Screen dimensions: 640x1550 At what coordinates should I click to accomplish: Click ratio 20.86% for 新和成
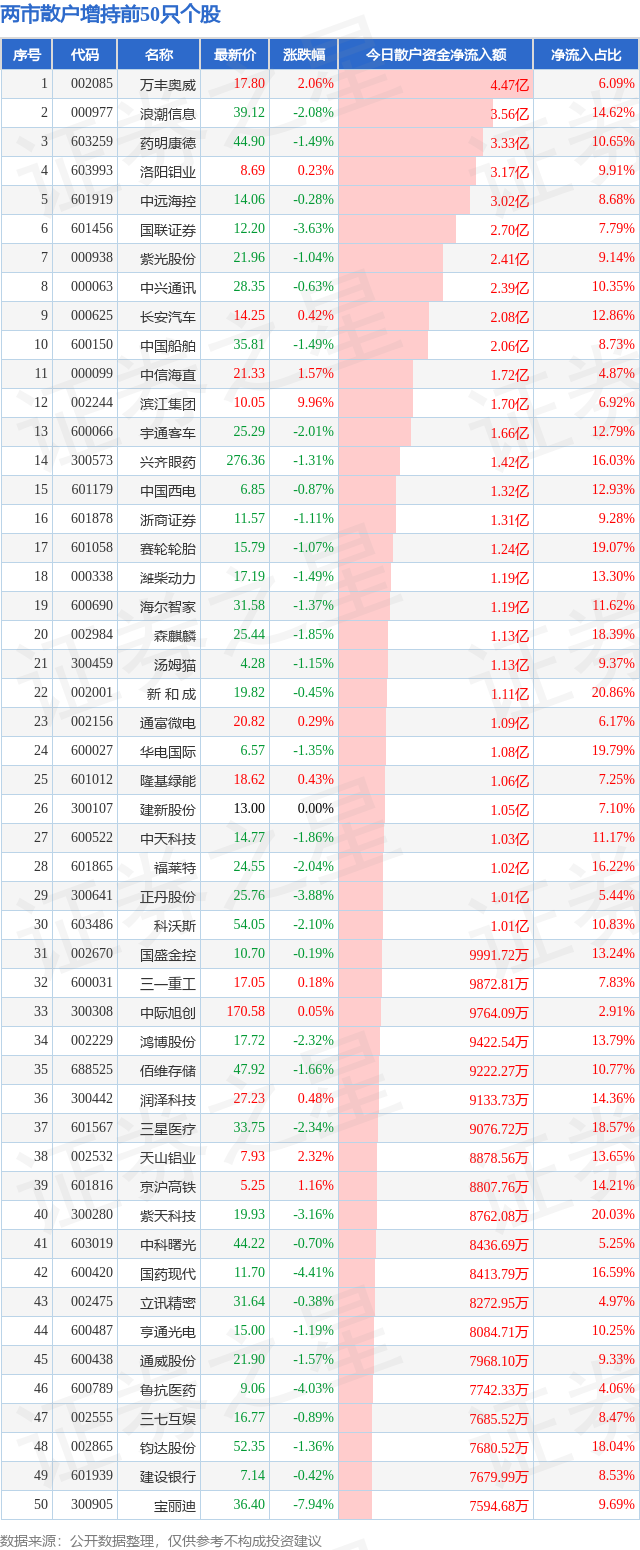(613, 693)
